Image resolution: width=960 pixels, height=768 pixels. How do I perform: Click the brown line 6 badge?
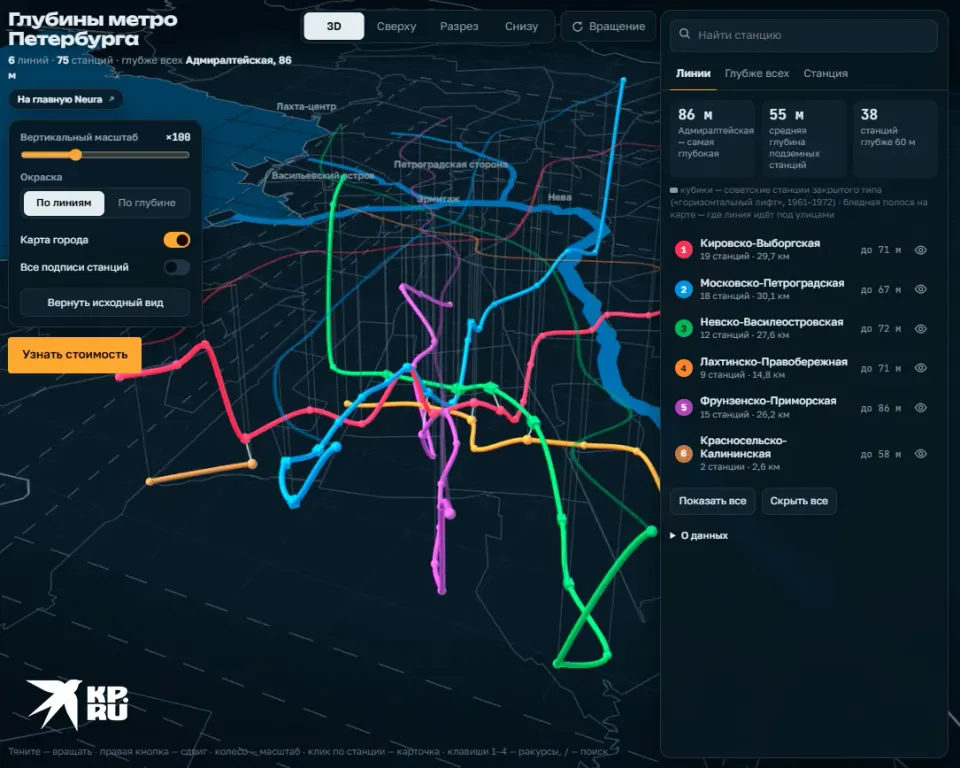click(683, 453)
